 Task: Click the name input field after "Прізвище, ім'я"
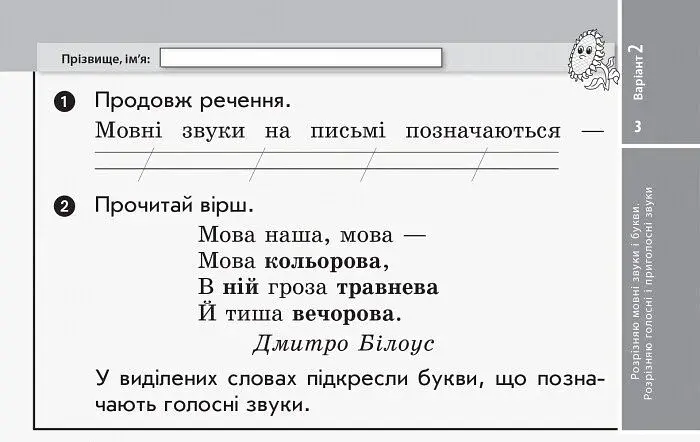coord(301,58)
